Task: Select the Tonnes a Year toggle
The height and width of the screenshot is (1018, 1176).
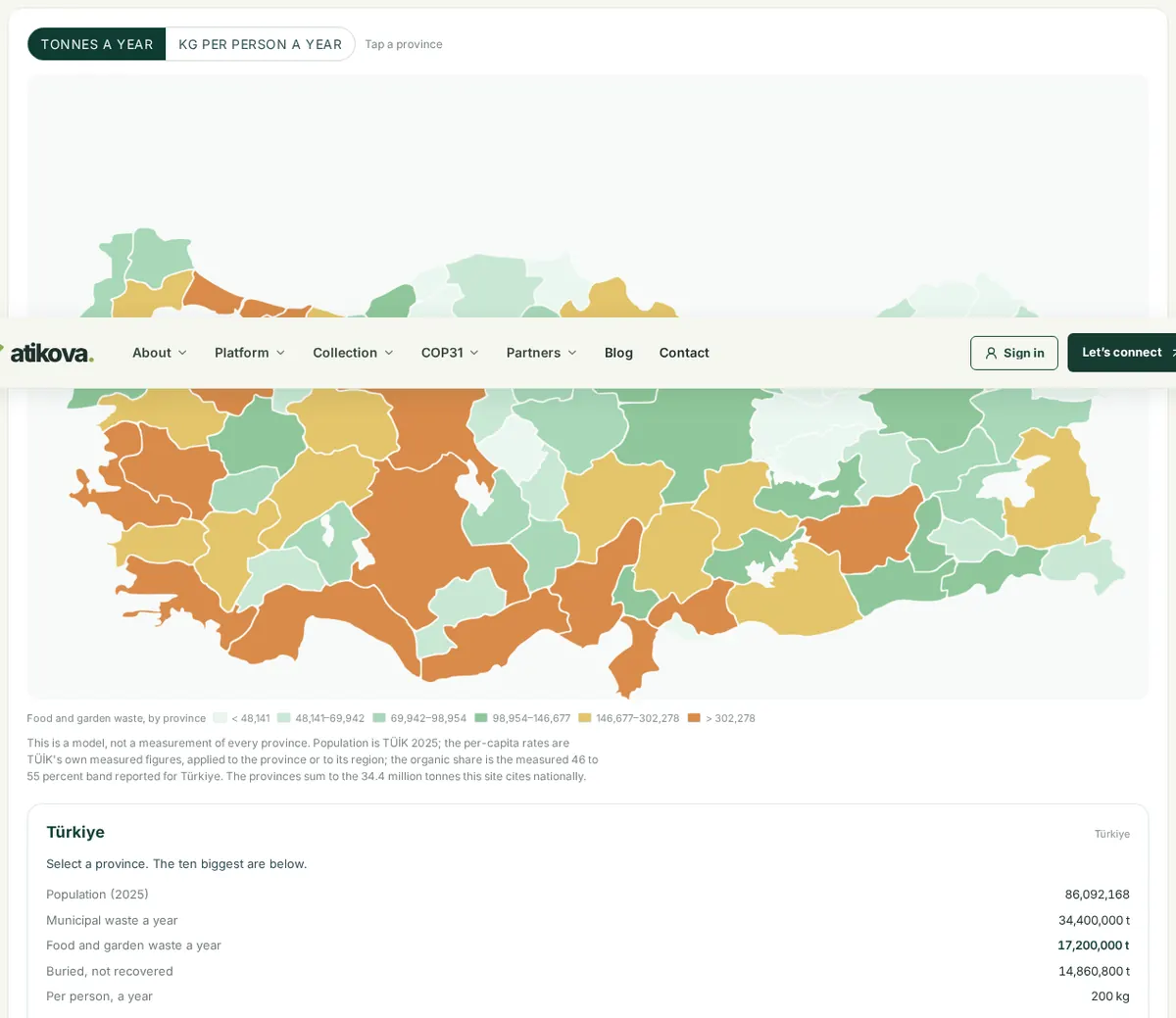Action: (97, 44)
